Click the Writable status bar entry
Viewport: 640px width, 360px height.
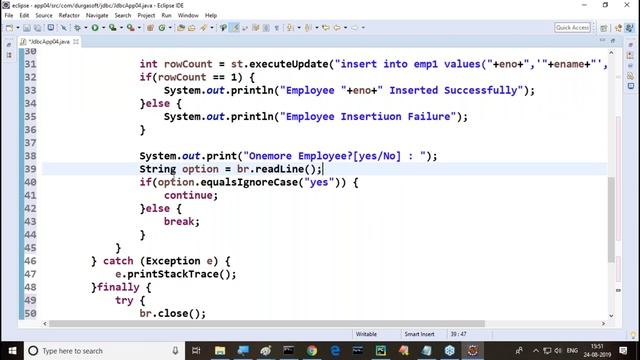point(366,334)
